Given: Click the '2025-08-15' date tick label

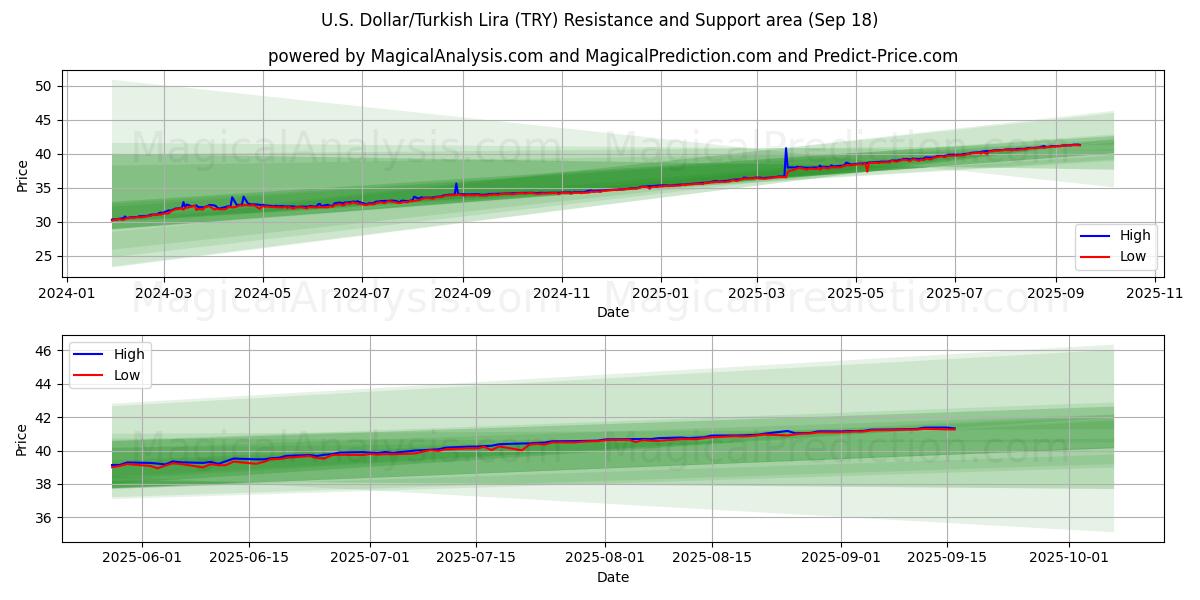Looking at the screenshot, I should (712, 558).
